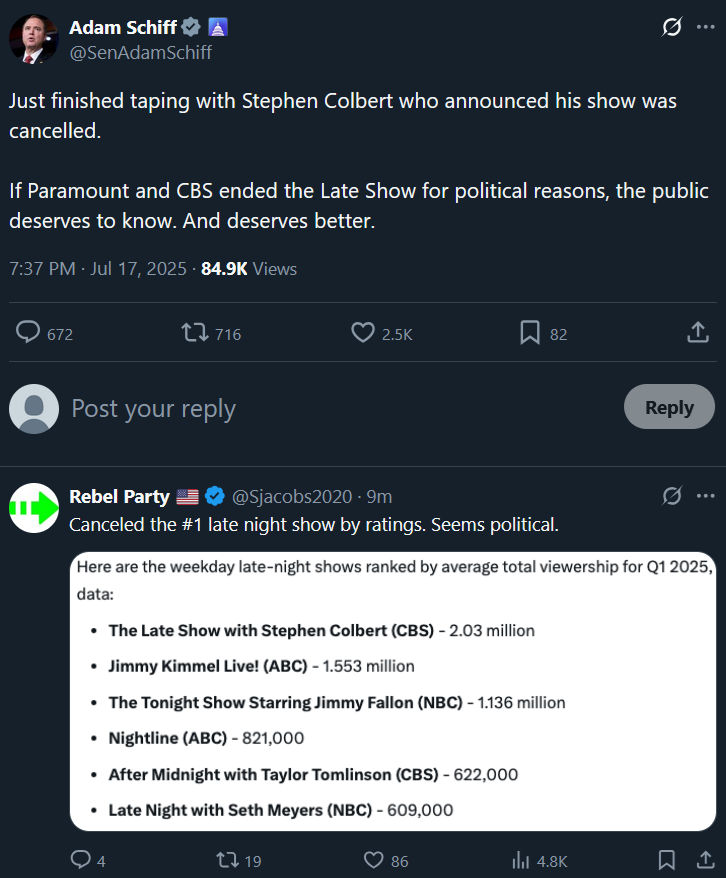Open the more options menu on Schiff's post
Screen dimensions: 726x878
[x=705, y=26]
